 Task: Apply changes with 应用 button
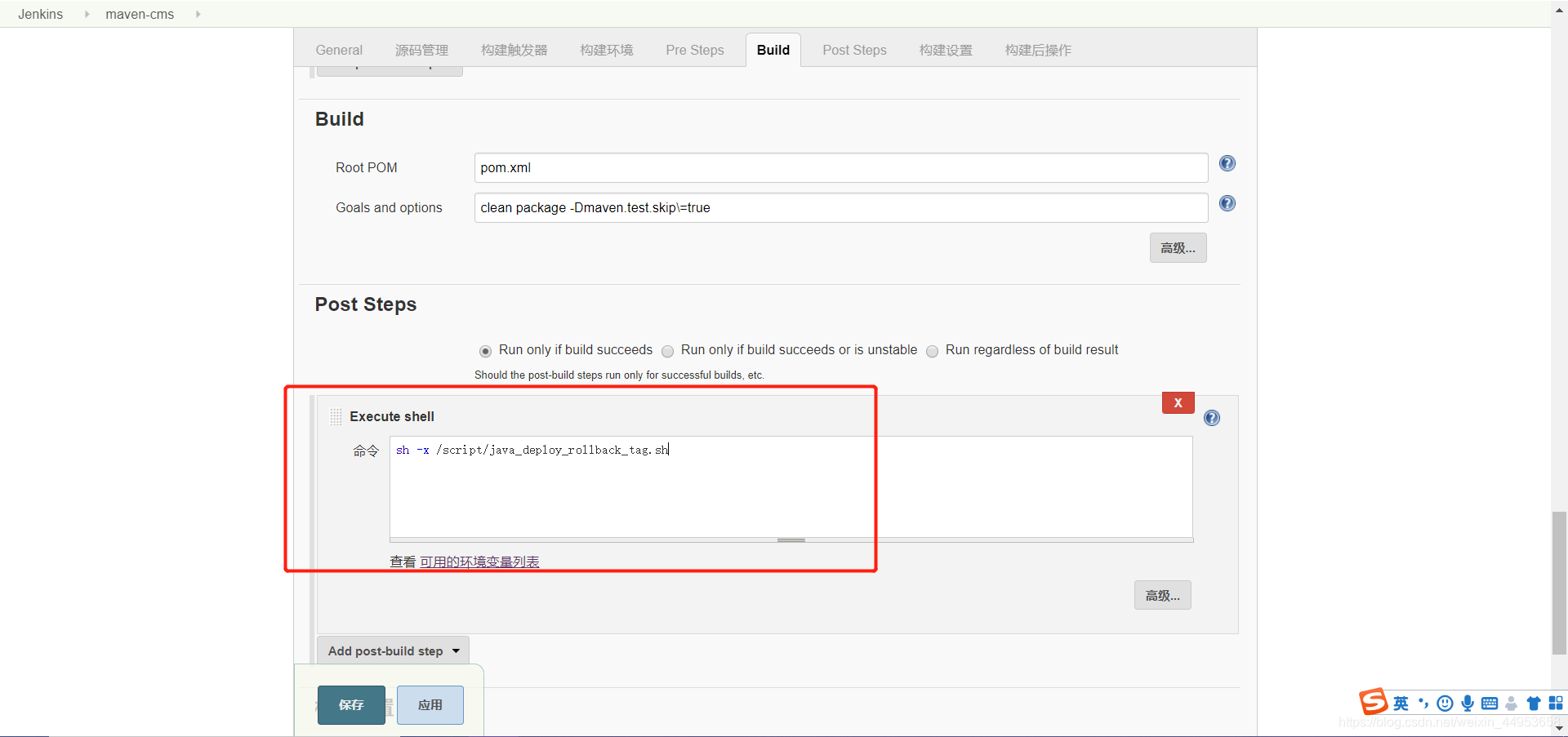tap(430, 704)
